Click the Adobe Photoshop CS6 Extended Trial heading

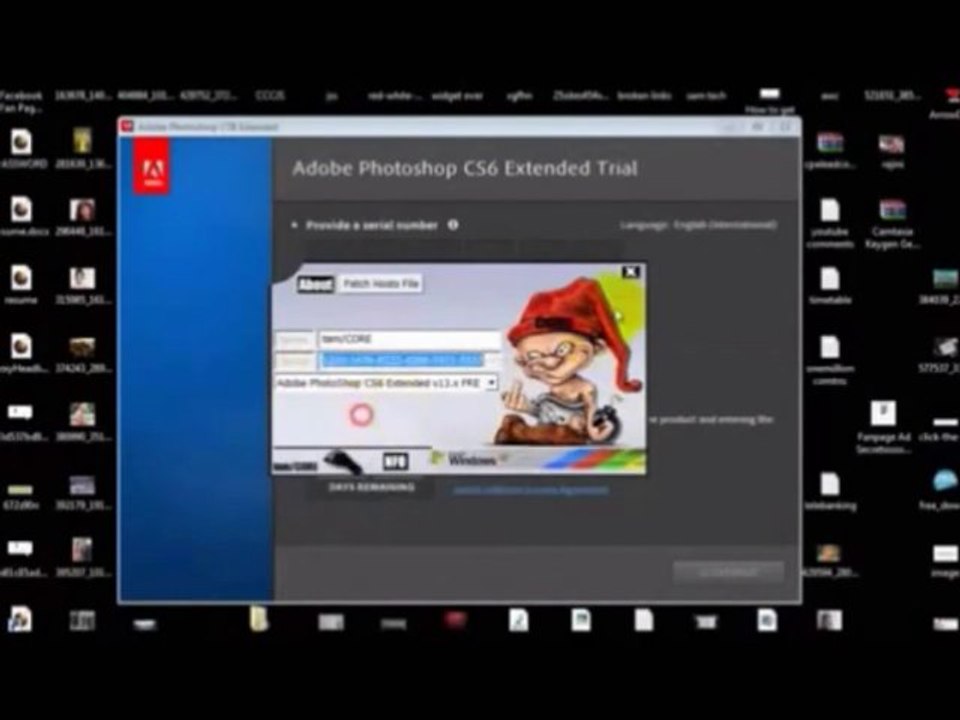465,168
